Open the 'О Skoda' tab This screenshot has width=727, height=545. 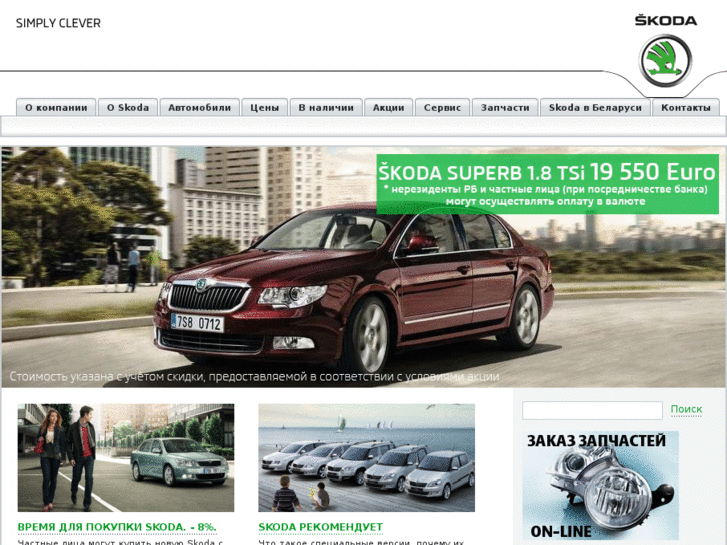coord(128,107)
